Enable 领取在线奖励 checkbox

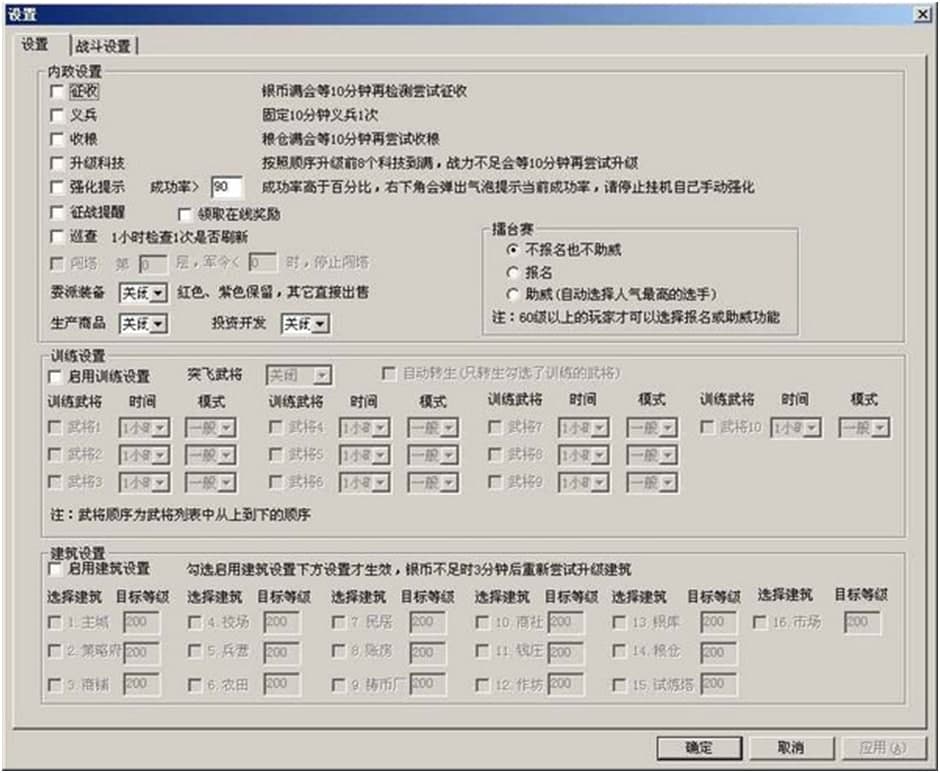pos(185,215)
